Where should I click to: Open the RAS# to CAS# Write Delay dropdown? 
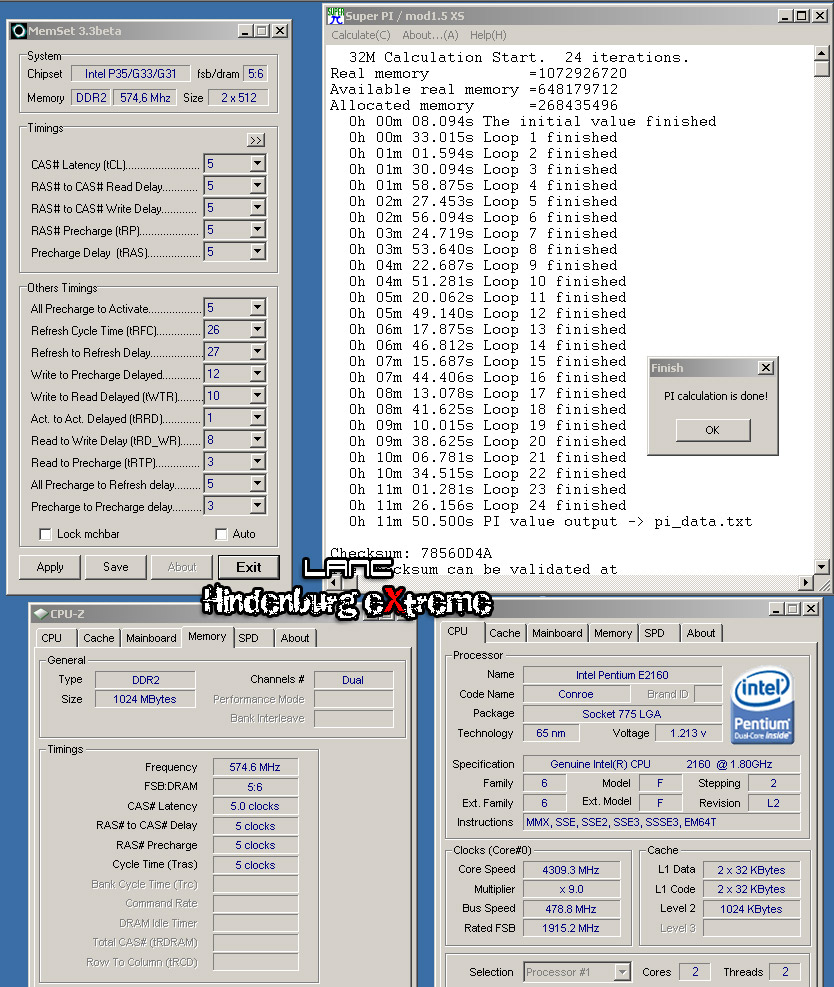(257, 208)
